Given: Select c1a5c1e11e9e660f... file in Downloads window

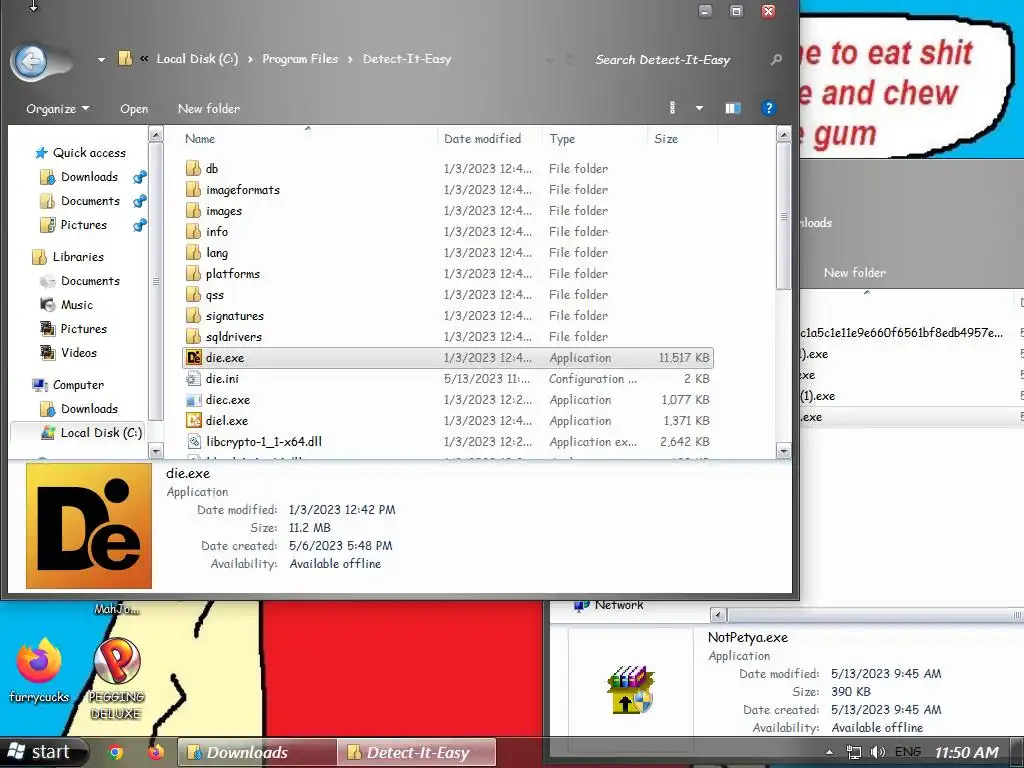Looking at the screenshot, I should click(x=901, y=333).
